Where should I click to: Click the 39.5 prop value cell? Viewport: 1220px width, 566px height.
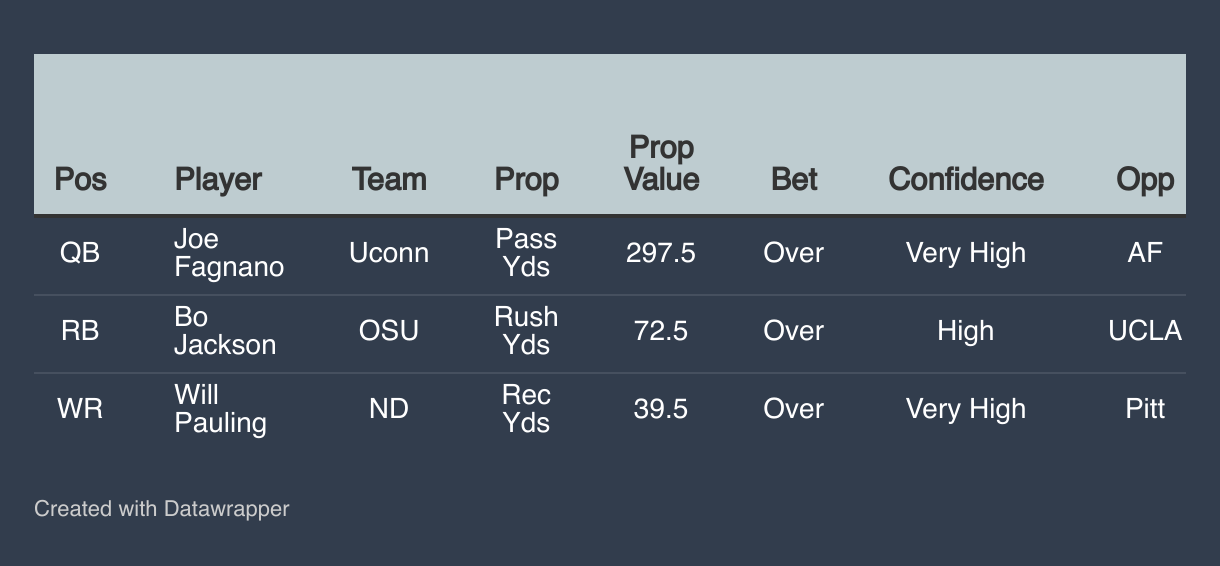click(661, 409)
